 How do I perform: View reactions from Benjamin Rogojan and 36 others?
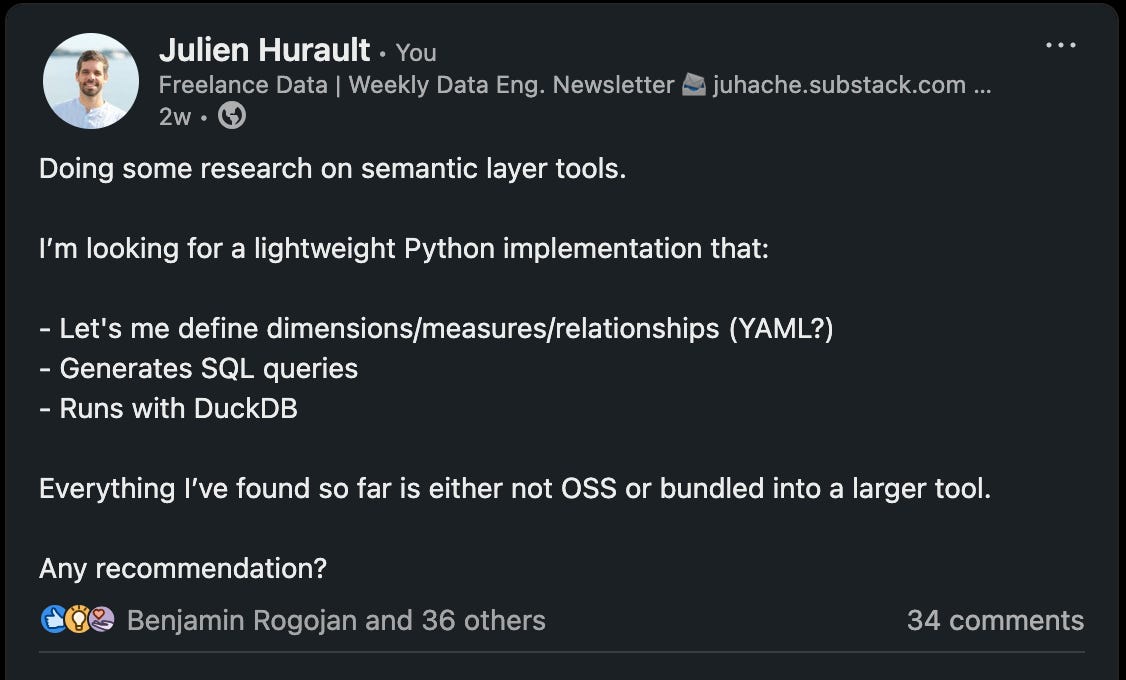336,620
